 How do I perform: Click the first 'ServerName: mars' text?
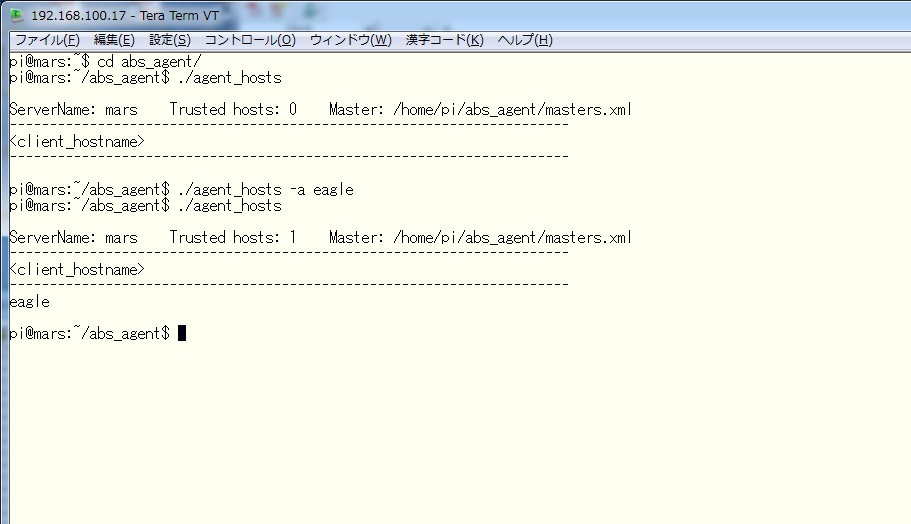[x=74, y=109]
